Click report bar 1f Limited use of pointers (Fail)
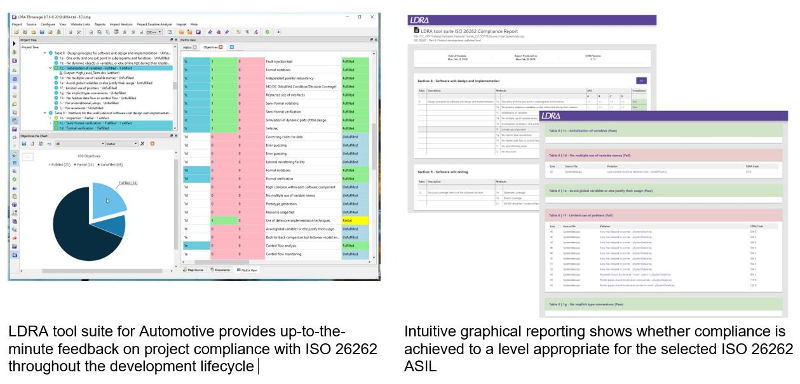 [x=663, y=215]
